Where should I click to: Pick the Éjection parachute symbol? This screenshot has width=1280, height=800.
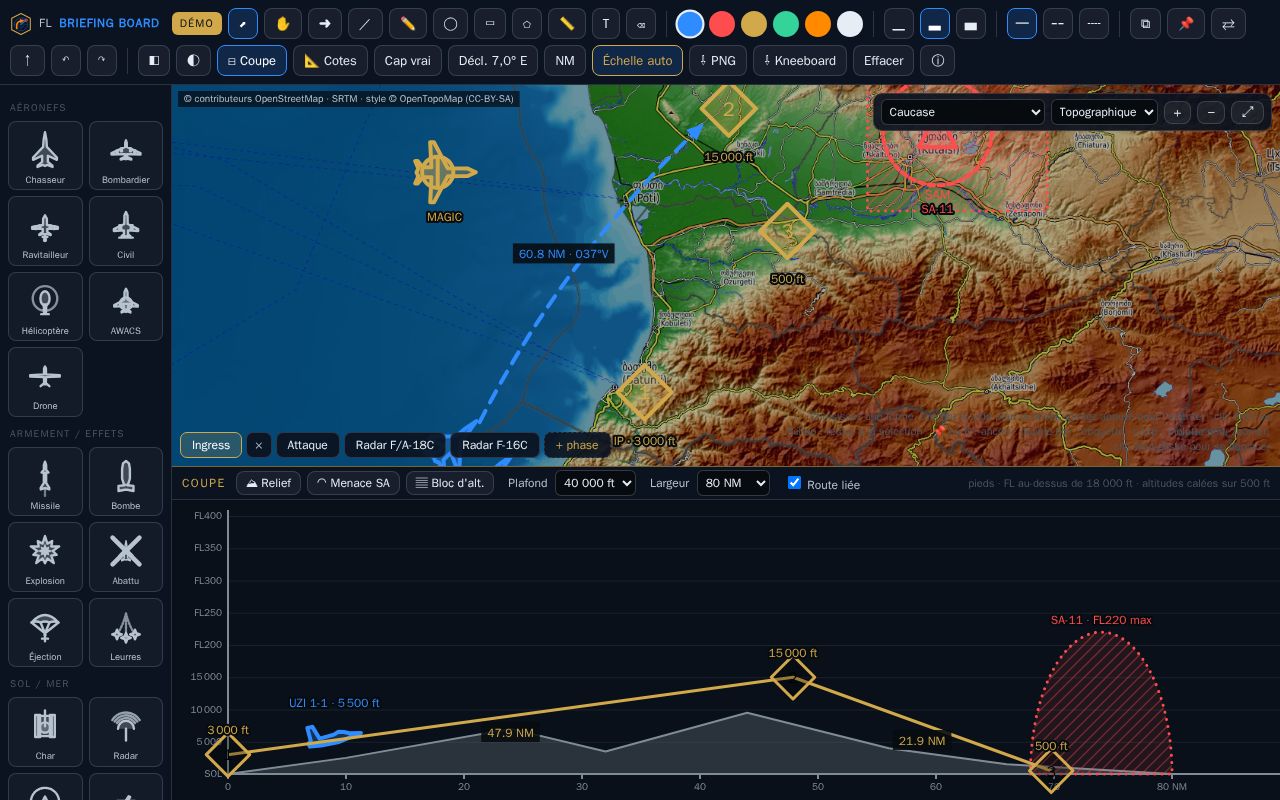point(45,632)
